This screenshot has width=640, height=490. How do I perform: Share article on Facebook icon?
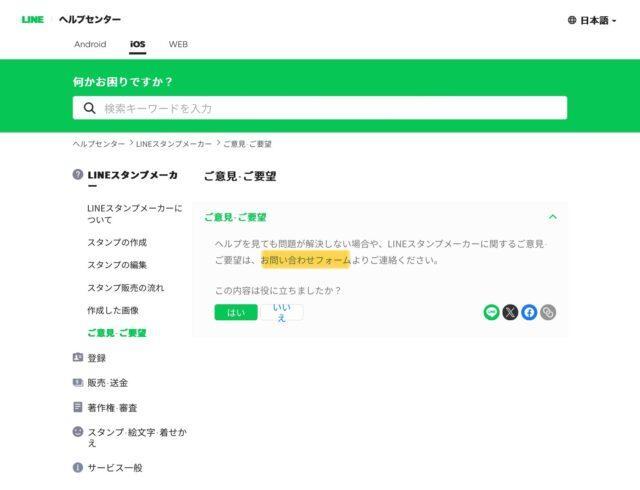click(x=529, y=312)
